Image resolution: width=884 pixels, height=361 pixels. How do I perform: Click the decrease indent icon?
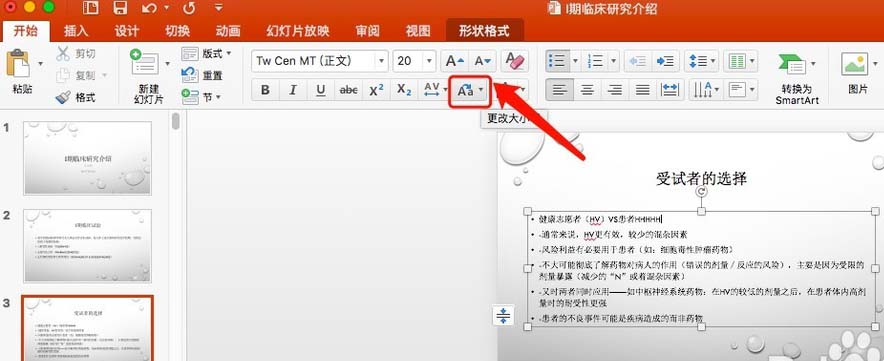(638, 61)
